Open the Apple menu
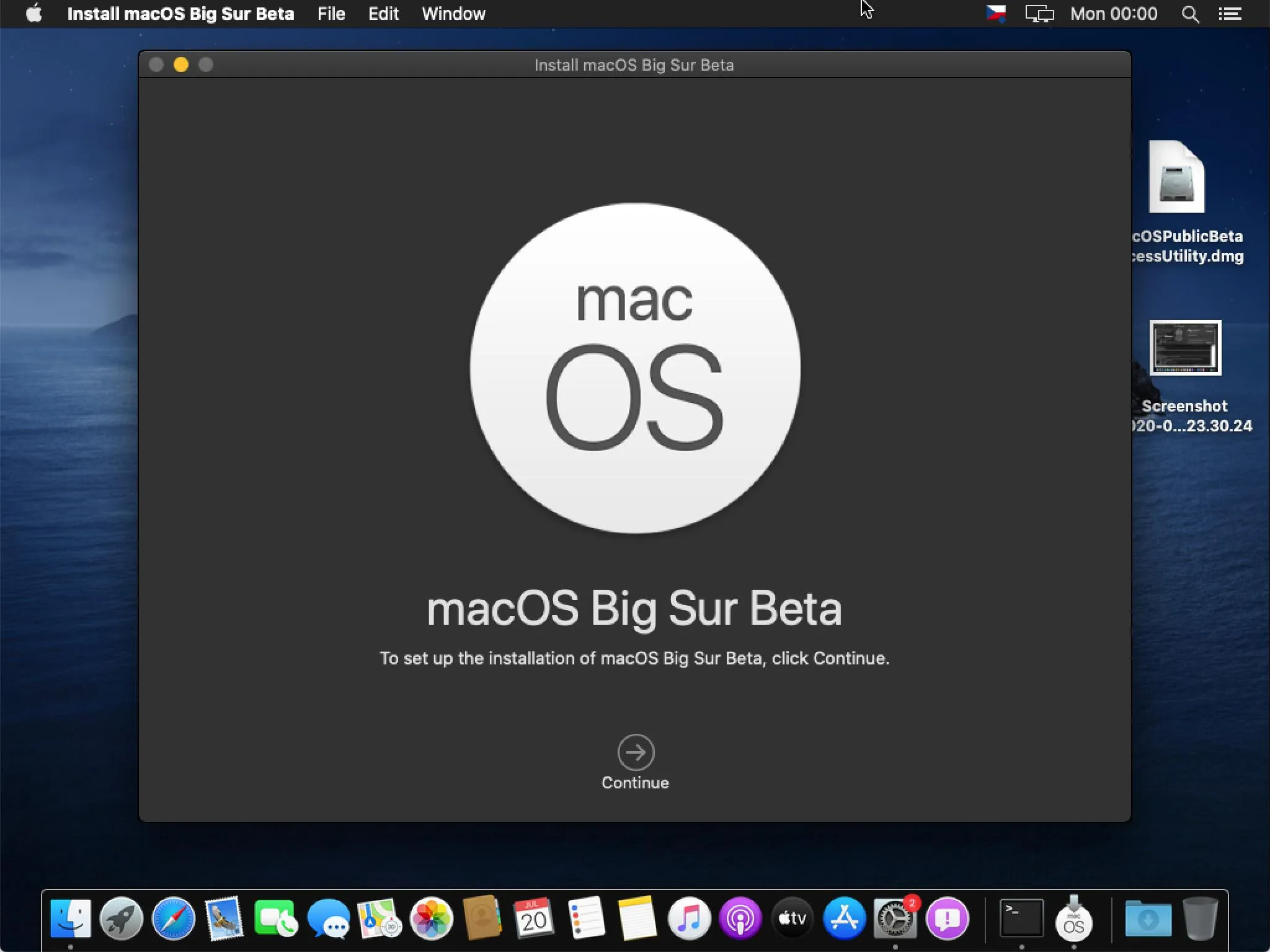 [35, 14]
